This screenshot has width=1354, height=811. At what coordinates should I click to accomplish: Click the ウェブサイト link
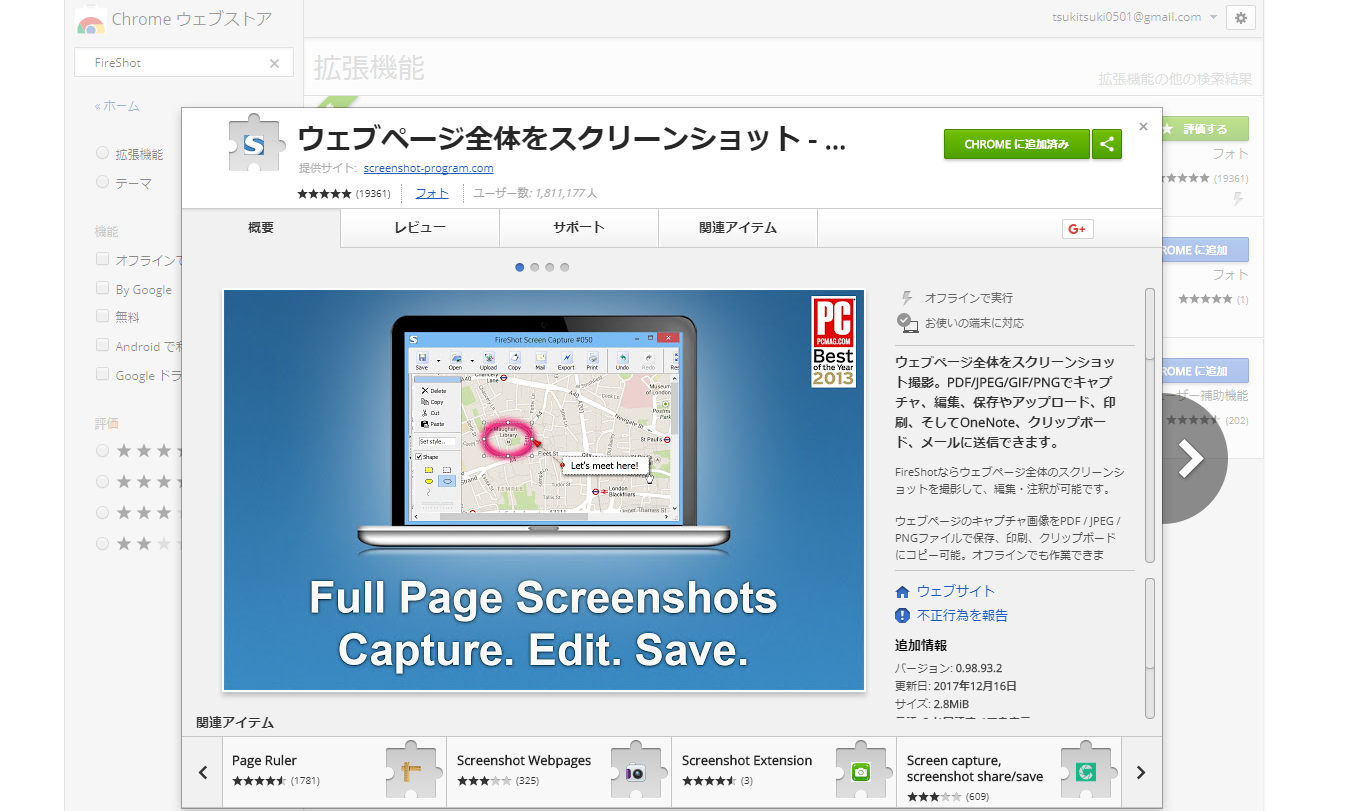[x=955, y=591]
